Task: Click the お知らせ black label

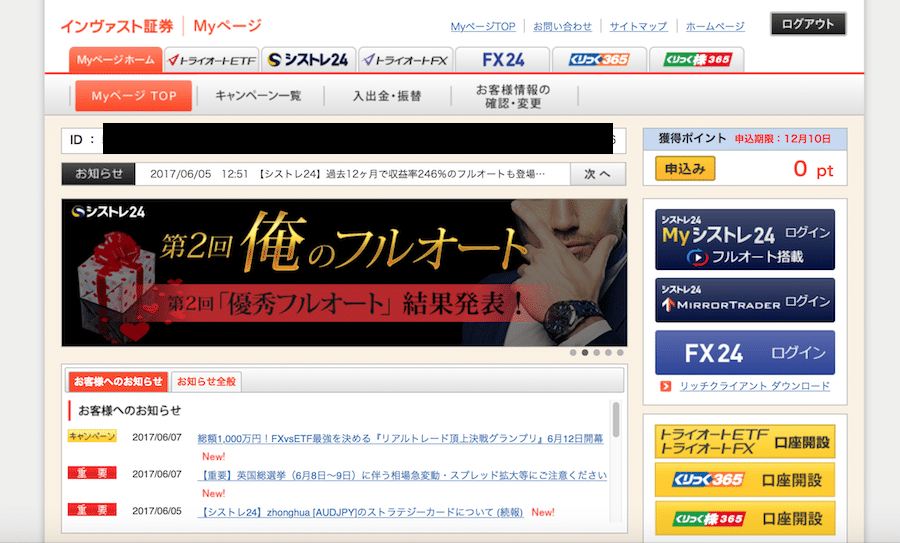Action: (x=99, y=174)
